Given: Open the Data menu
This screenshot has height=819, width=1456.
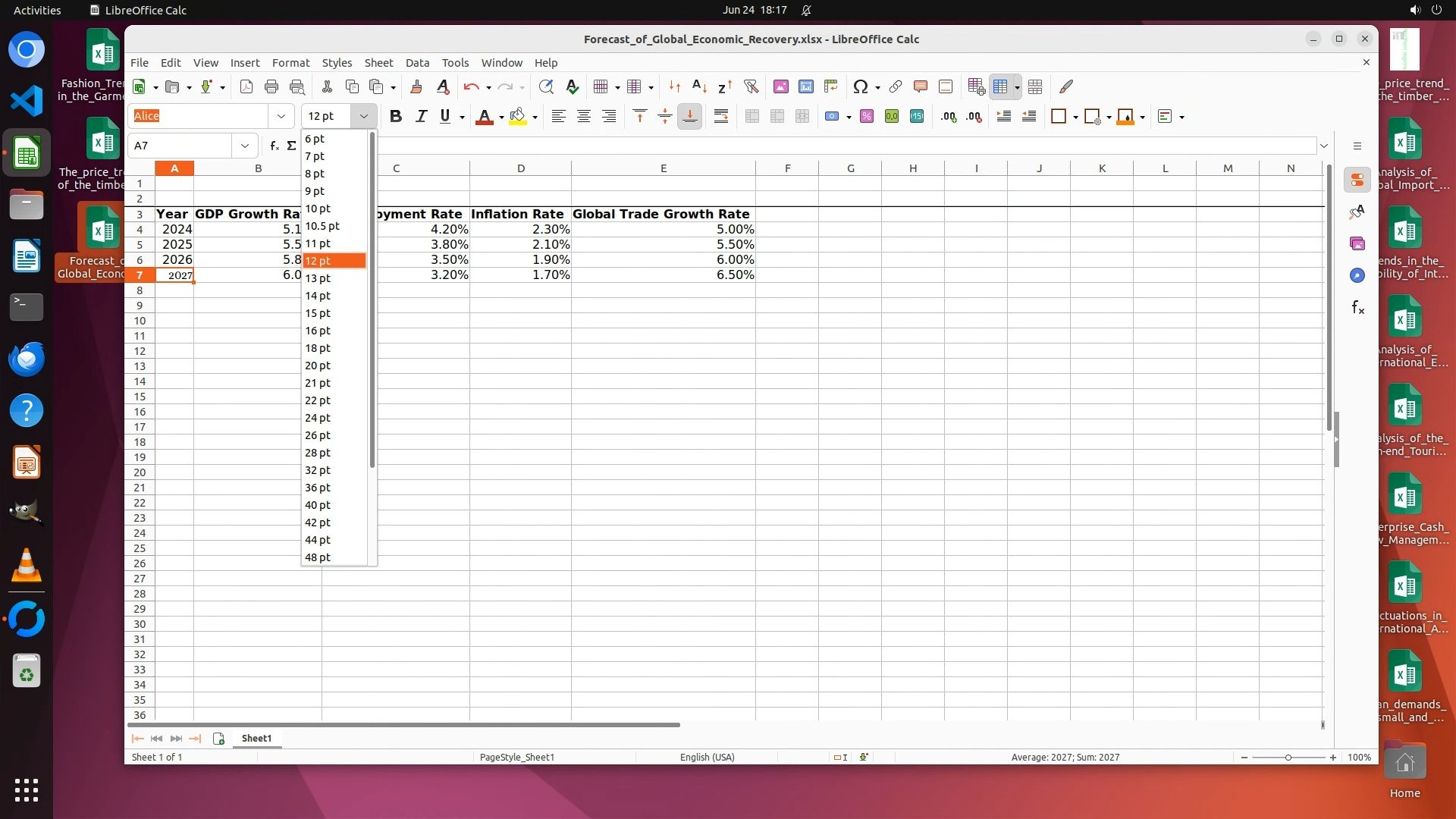Looking at the screenshot, I should [x=417, y=63].
